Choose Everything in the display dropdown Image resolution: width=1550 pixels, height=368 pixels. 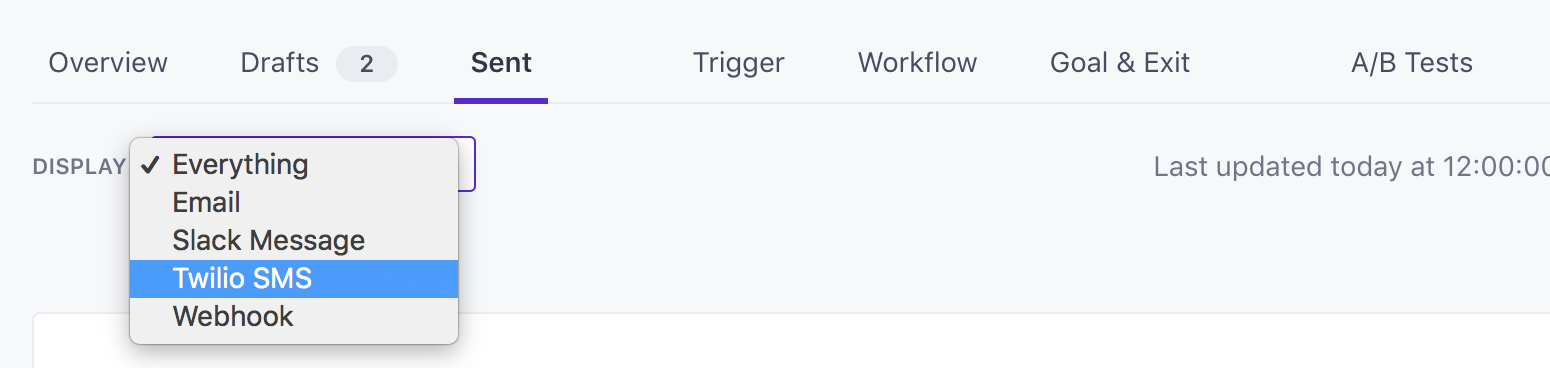[x=294, y=164]
